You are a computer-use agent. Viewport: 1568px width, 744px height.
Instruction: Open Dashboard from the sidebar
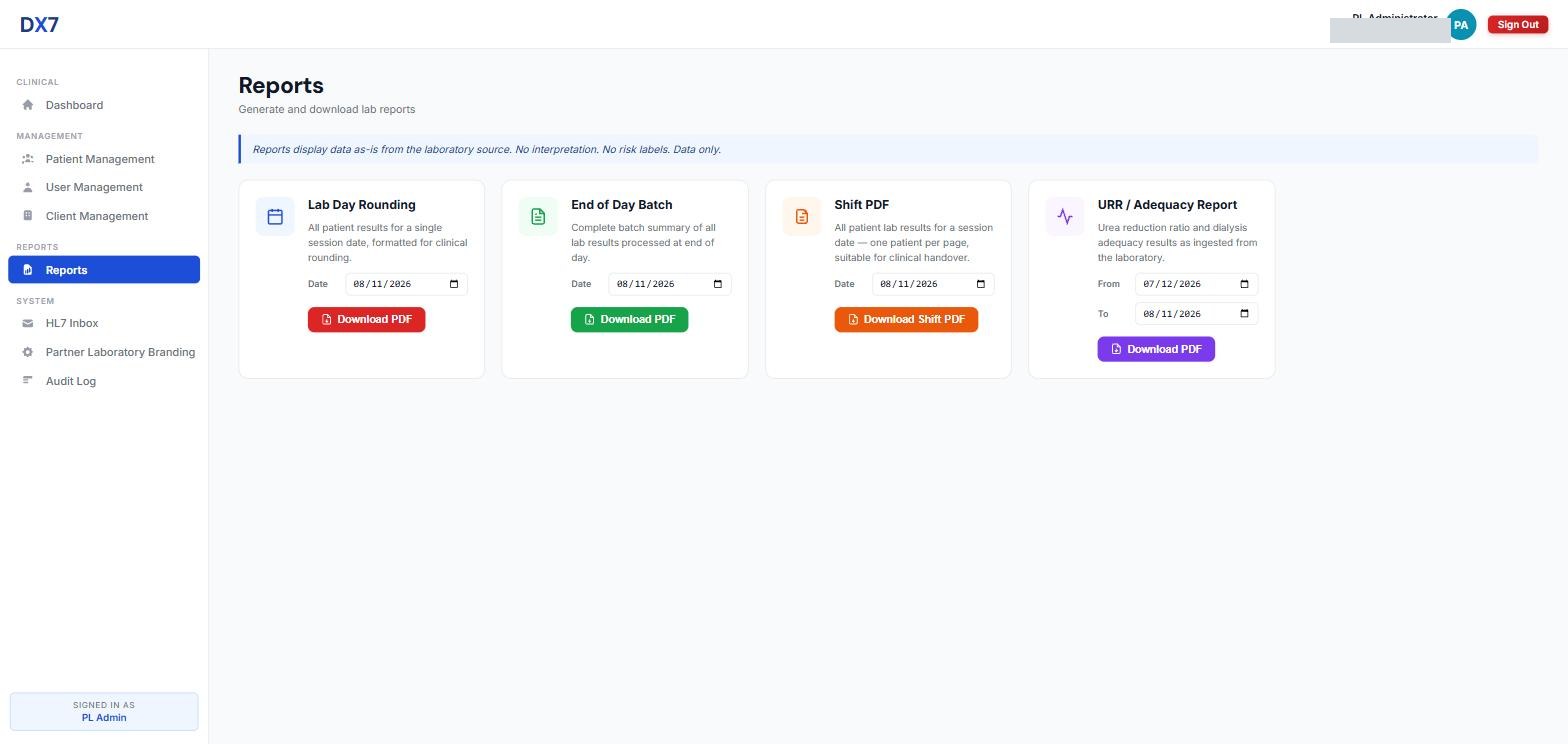(x=104, y=105)
